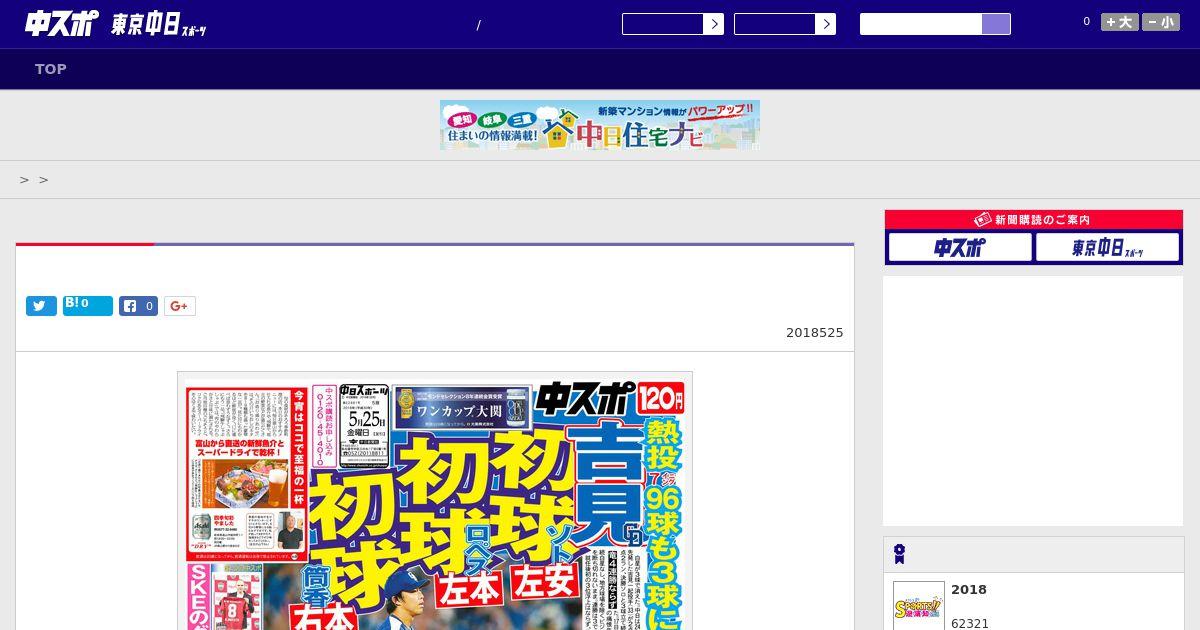Image resolution: width=1200 pixels, height=630 pixels.
Task: Share article via Facebook button
Action: pyautogui.click(x=139, y=306)
